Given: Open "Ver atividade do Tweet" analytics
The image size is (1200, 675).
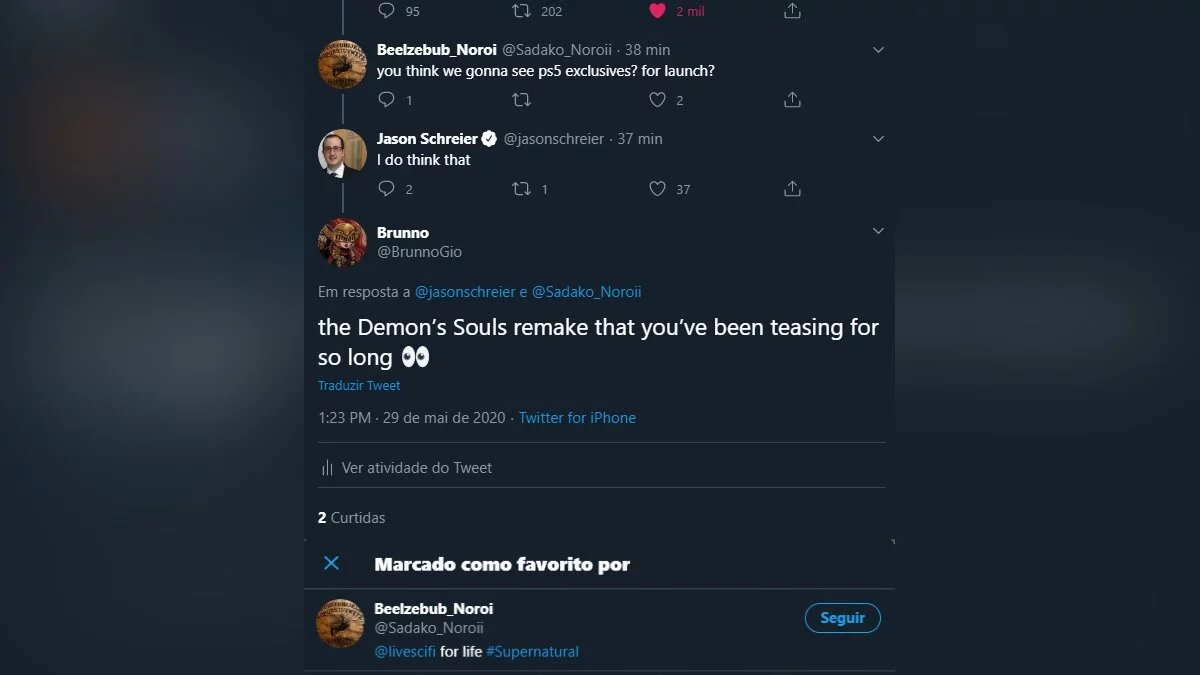Looking at the screenshot, I should [x=416, y=468].
